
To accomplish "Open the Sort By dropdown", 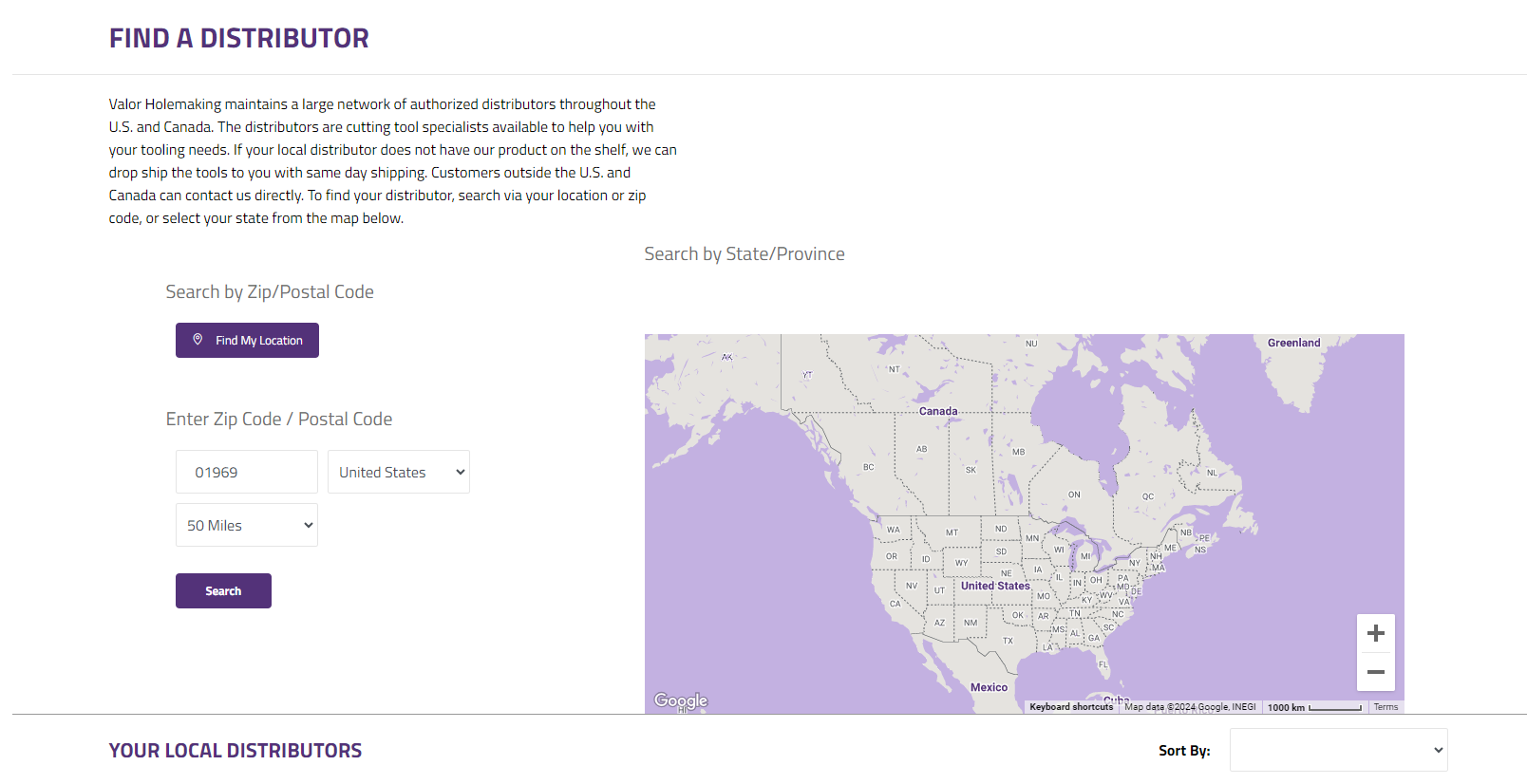I will [1338, 750].
